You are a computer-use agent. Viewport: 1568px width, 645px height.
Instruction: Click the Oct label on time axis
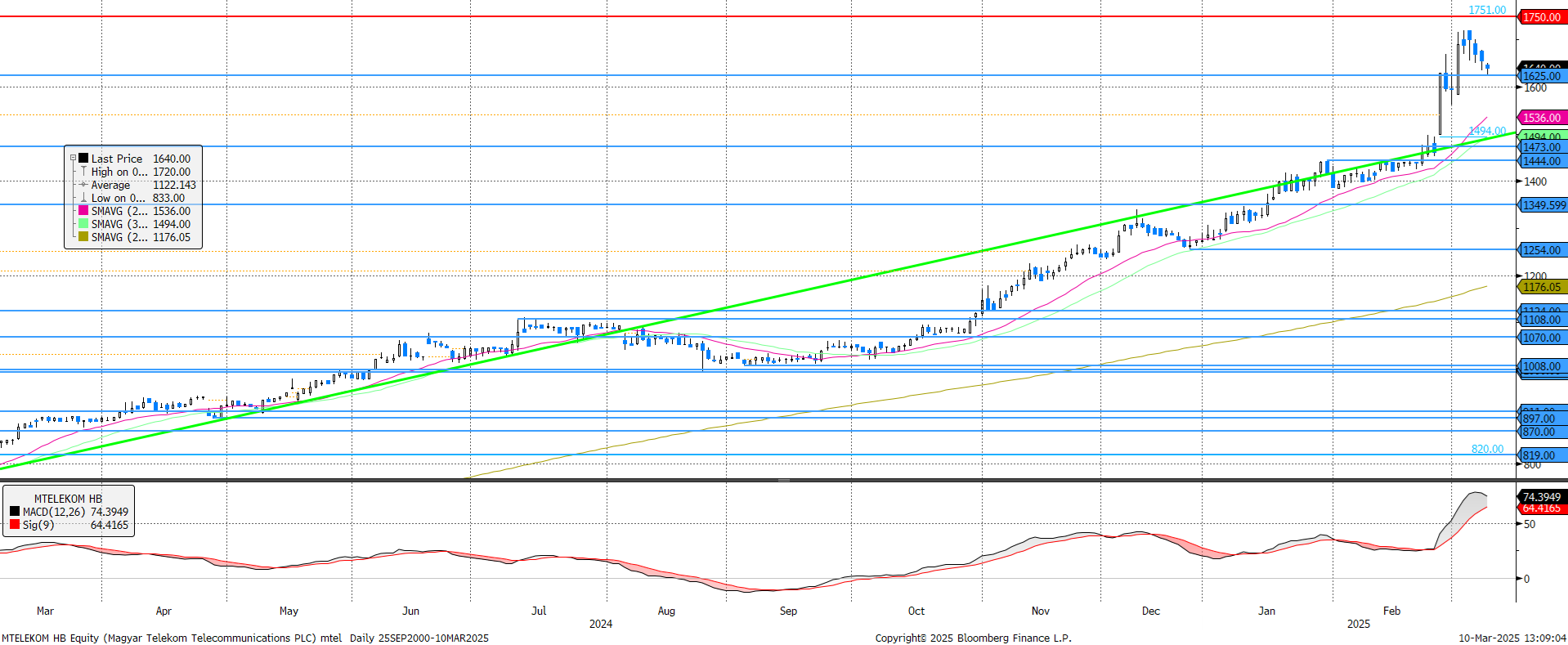click(916, 611)
